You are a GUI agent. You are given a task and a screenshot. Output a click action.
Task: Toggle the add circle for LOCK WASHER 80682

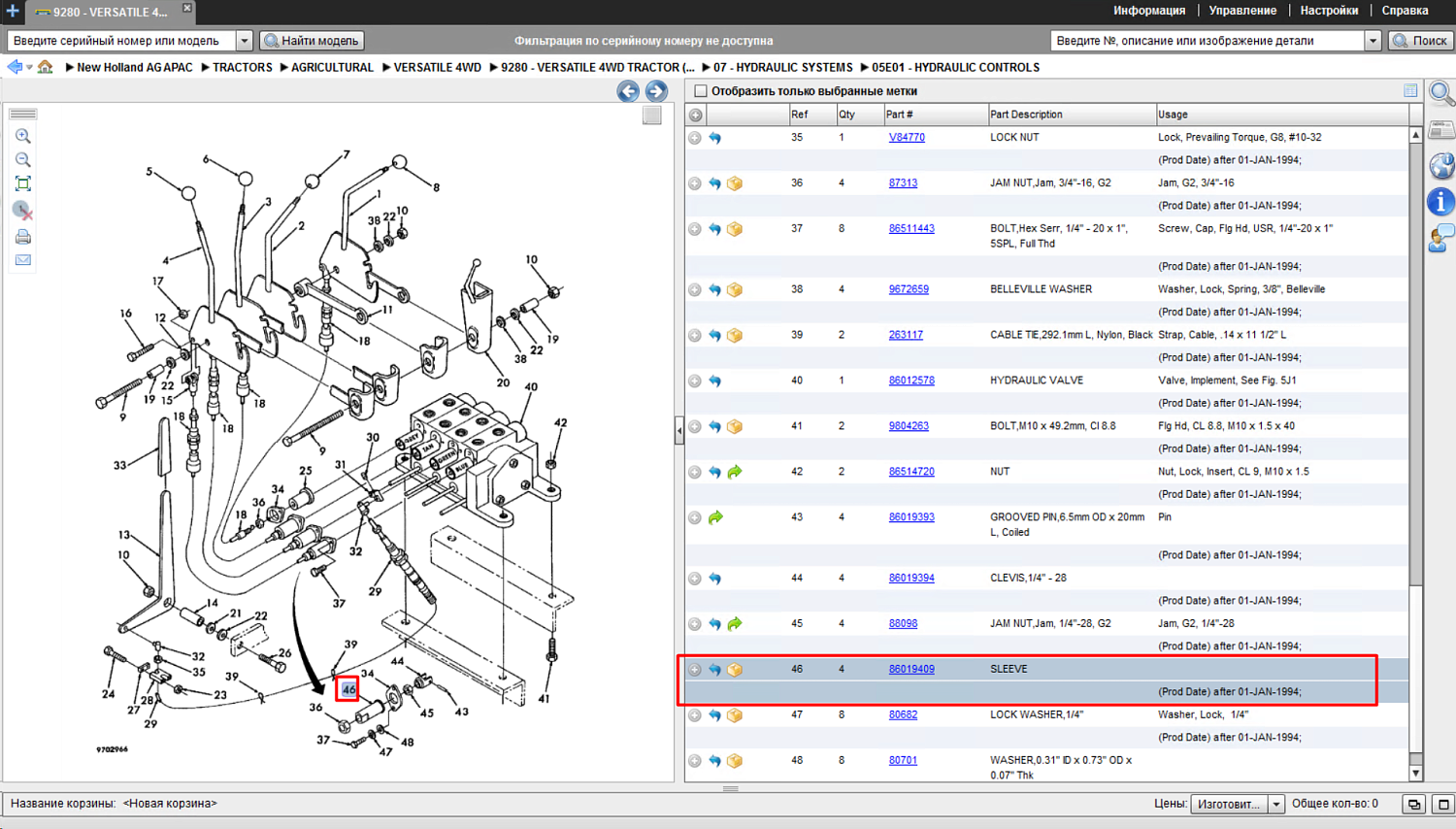[x=695, y=715]
